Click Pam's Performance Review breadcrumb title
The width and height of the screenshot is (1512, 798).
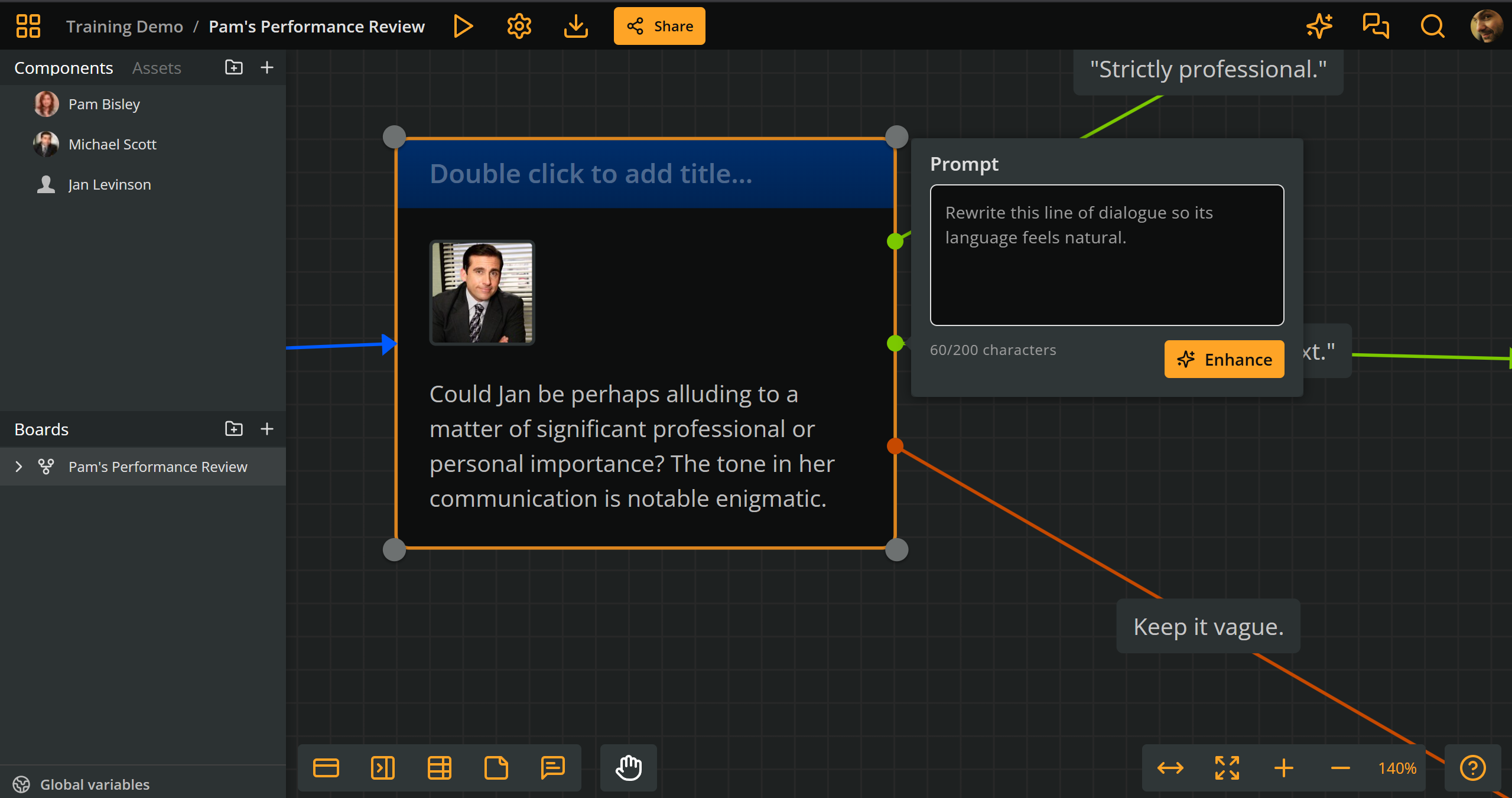click(317, 27)
